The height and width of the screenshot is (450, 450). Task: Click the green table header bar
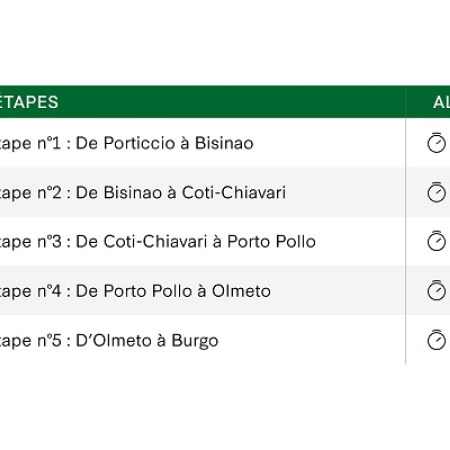pos(225,102)
